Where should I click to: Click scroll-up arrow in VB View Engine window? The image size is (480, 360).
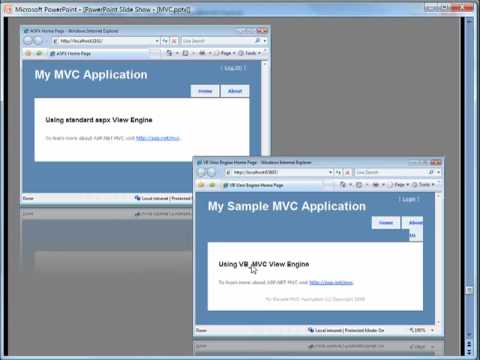tap(439, 196)
